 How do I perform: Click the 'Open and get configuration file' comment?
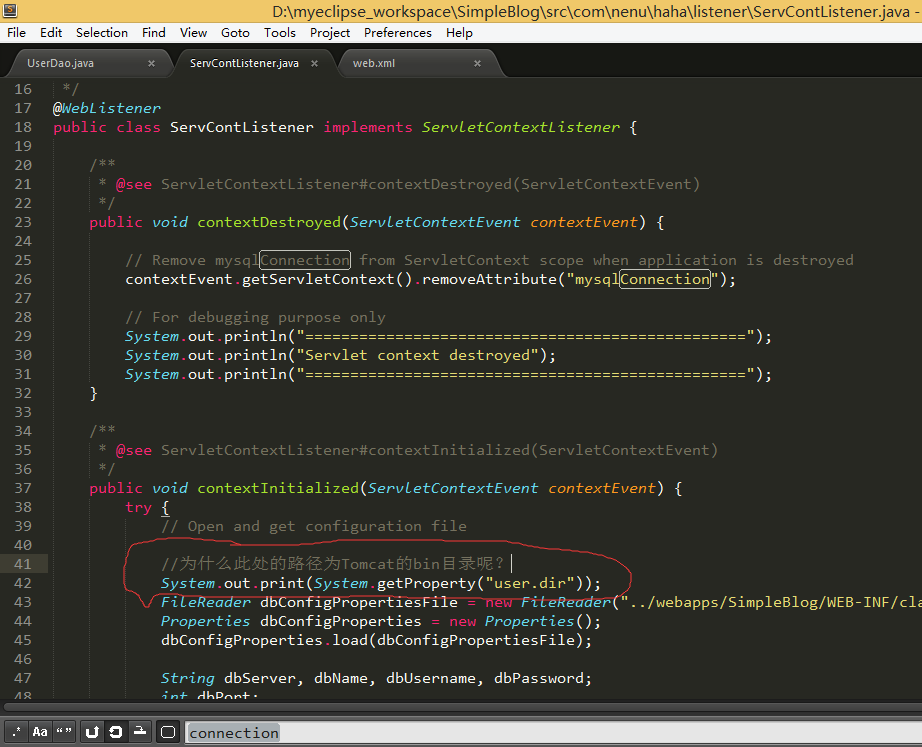click(314, 526)
